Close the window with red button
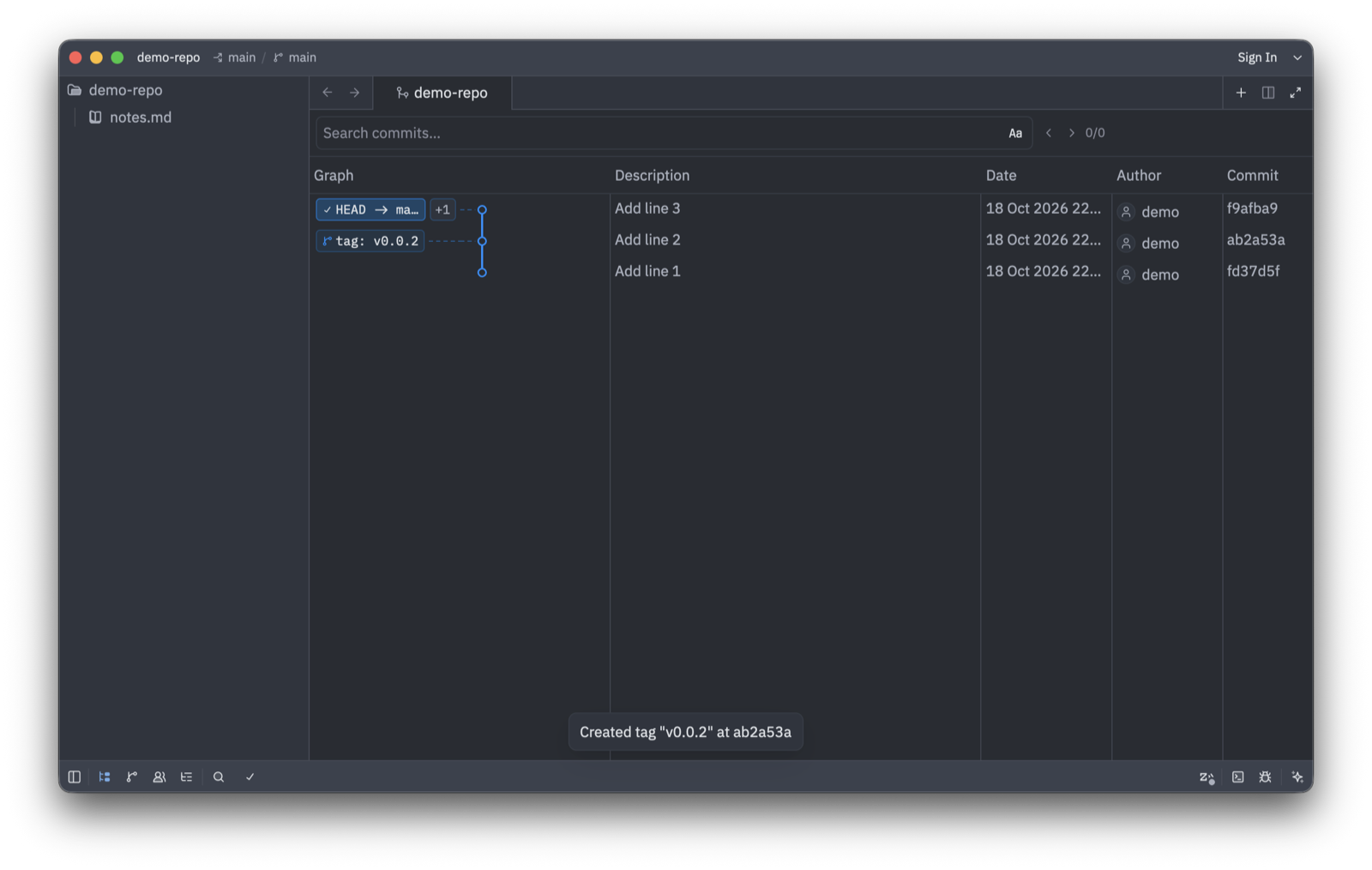This screenshot has width=1372, height=870. (x=75, y=57)
